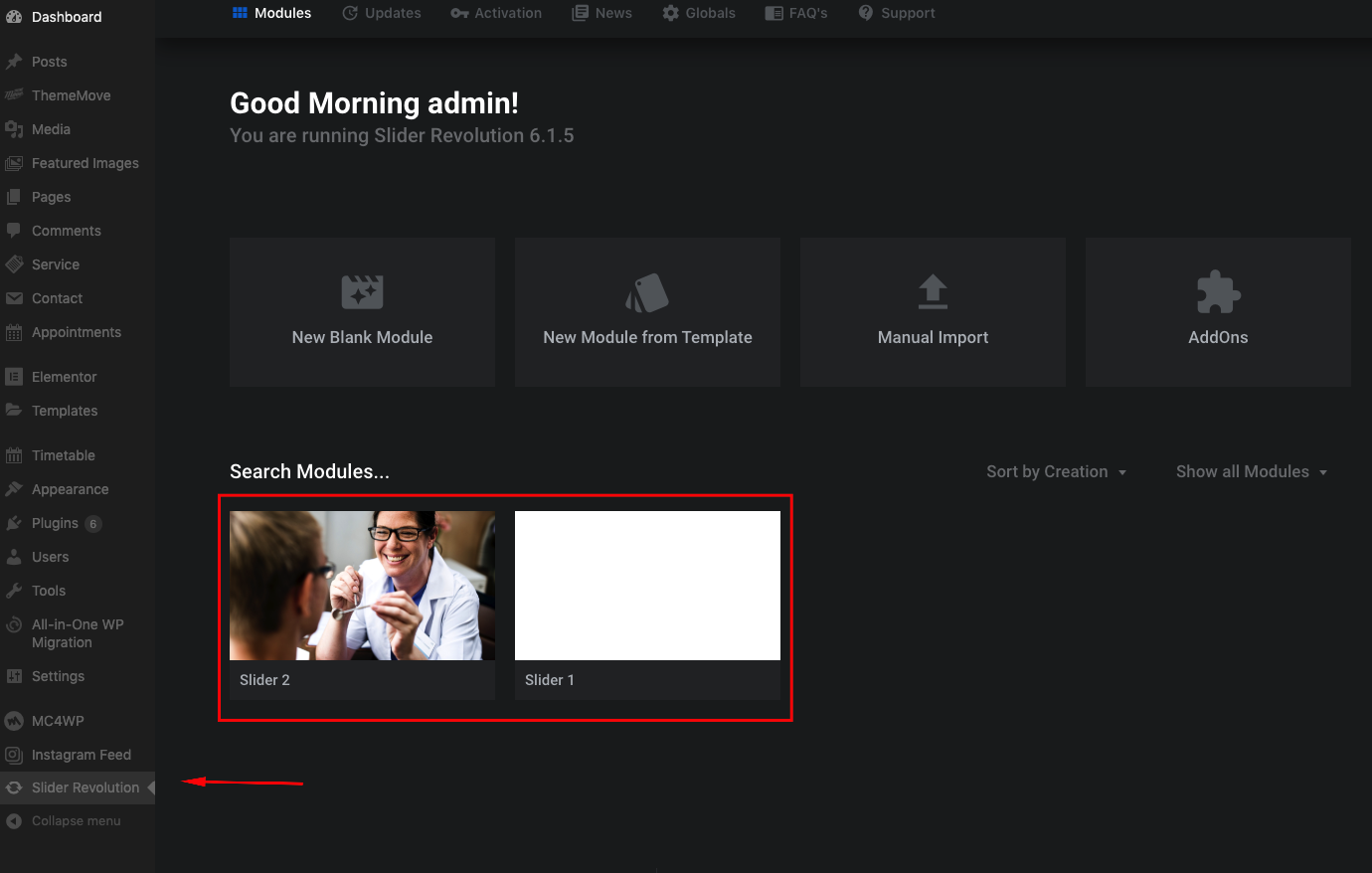
Task: Click the Elementor icon in sidebar
Action: pyautogui.click(x=14, y=377)
